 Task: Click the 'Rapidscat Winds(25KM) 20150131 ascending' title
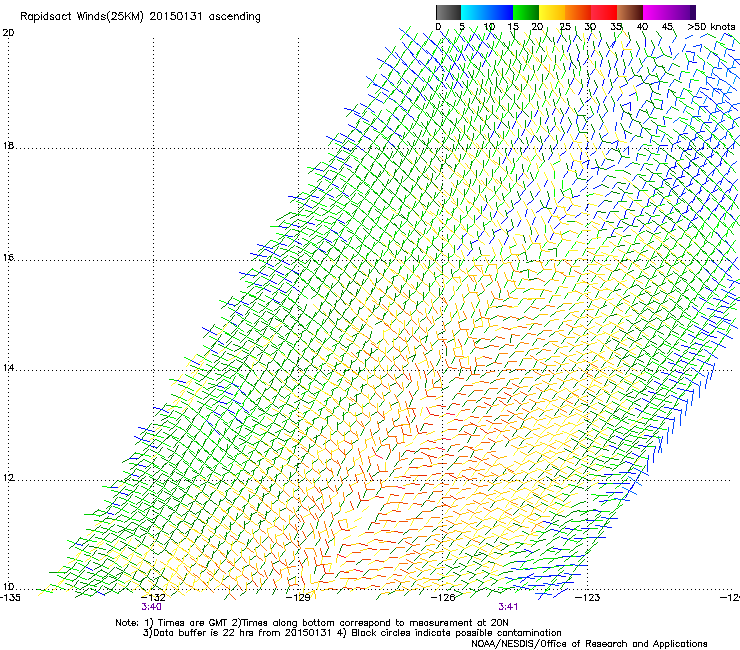coord(140,17)
